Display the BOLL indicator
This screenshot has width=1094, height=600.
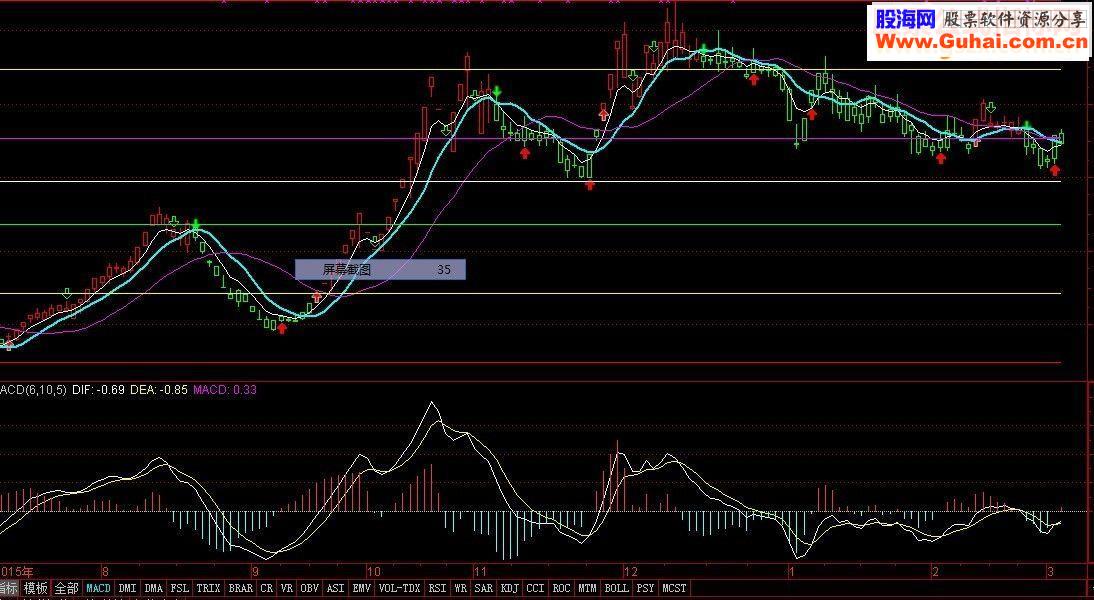click(616, 588)
